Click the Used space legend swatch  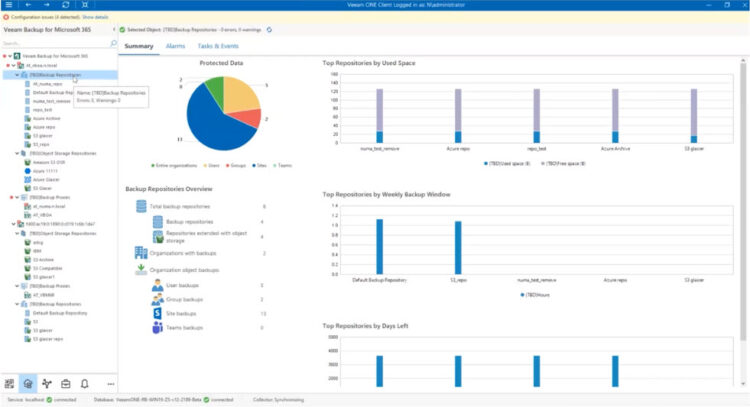(486, 164)
